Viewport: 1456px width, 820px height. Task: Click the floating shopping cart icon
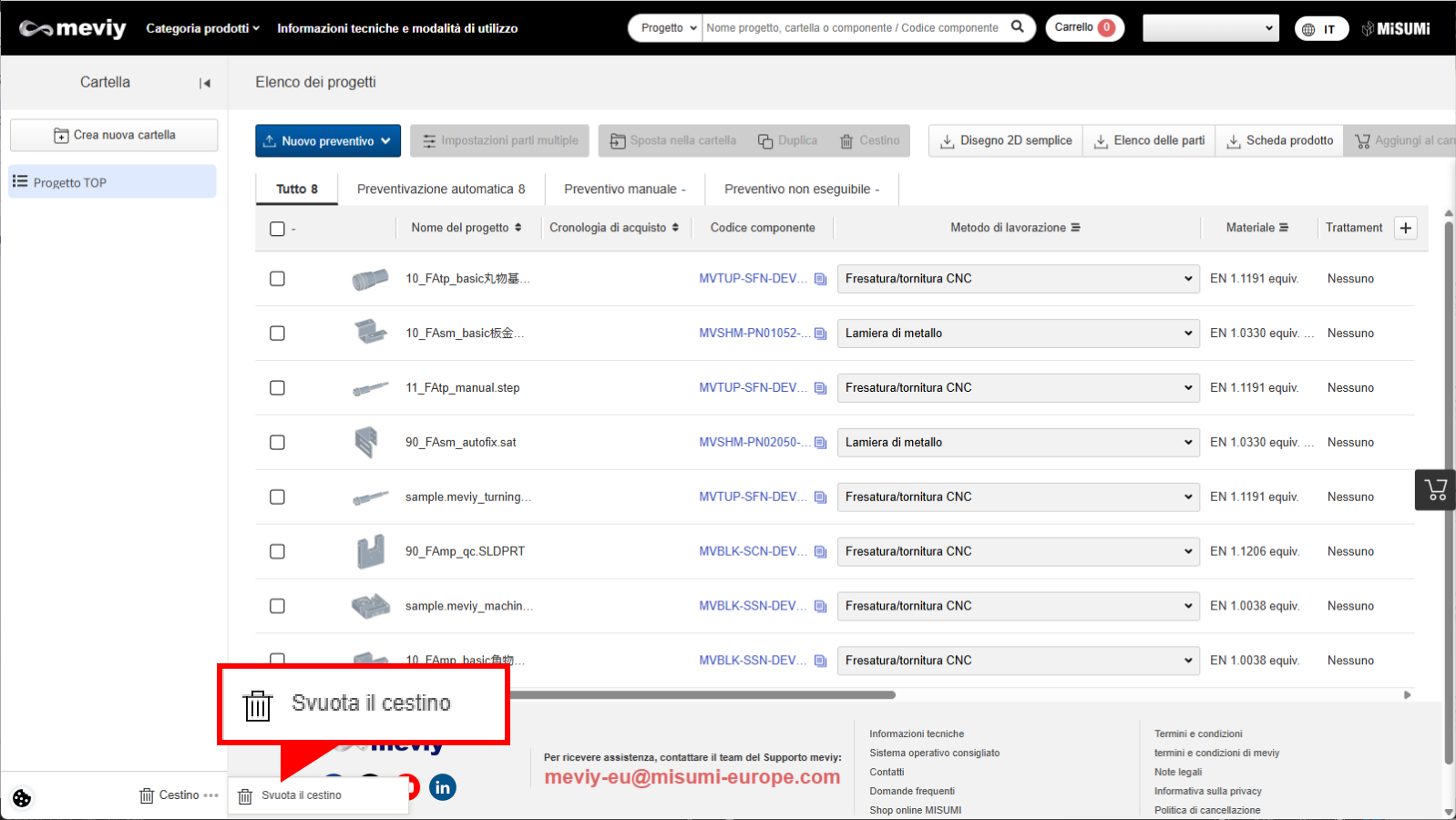(x=1435, y=490)
